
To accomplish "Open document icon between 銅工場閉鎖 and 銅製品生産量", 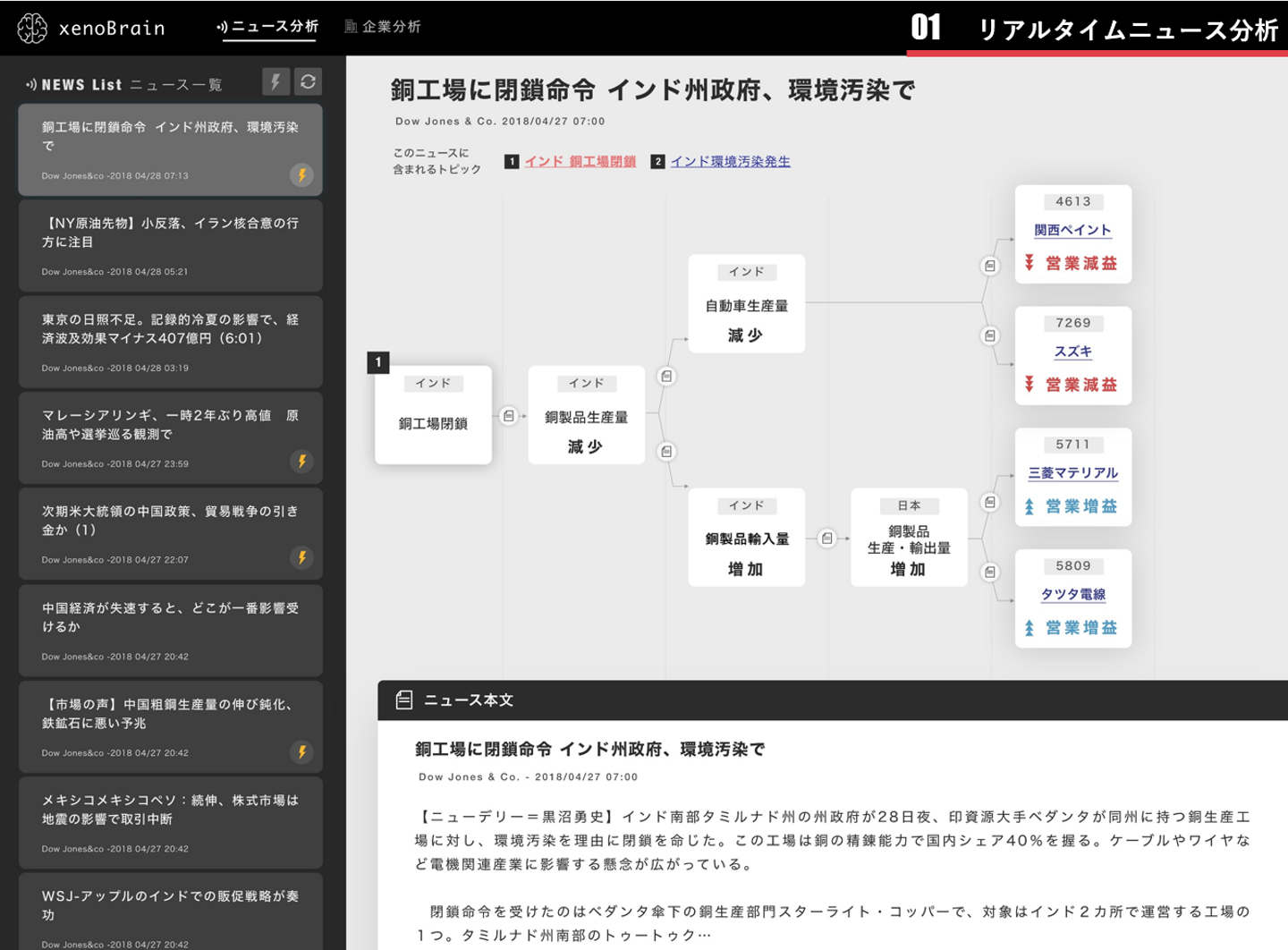I will [x=509, y=416].
